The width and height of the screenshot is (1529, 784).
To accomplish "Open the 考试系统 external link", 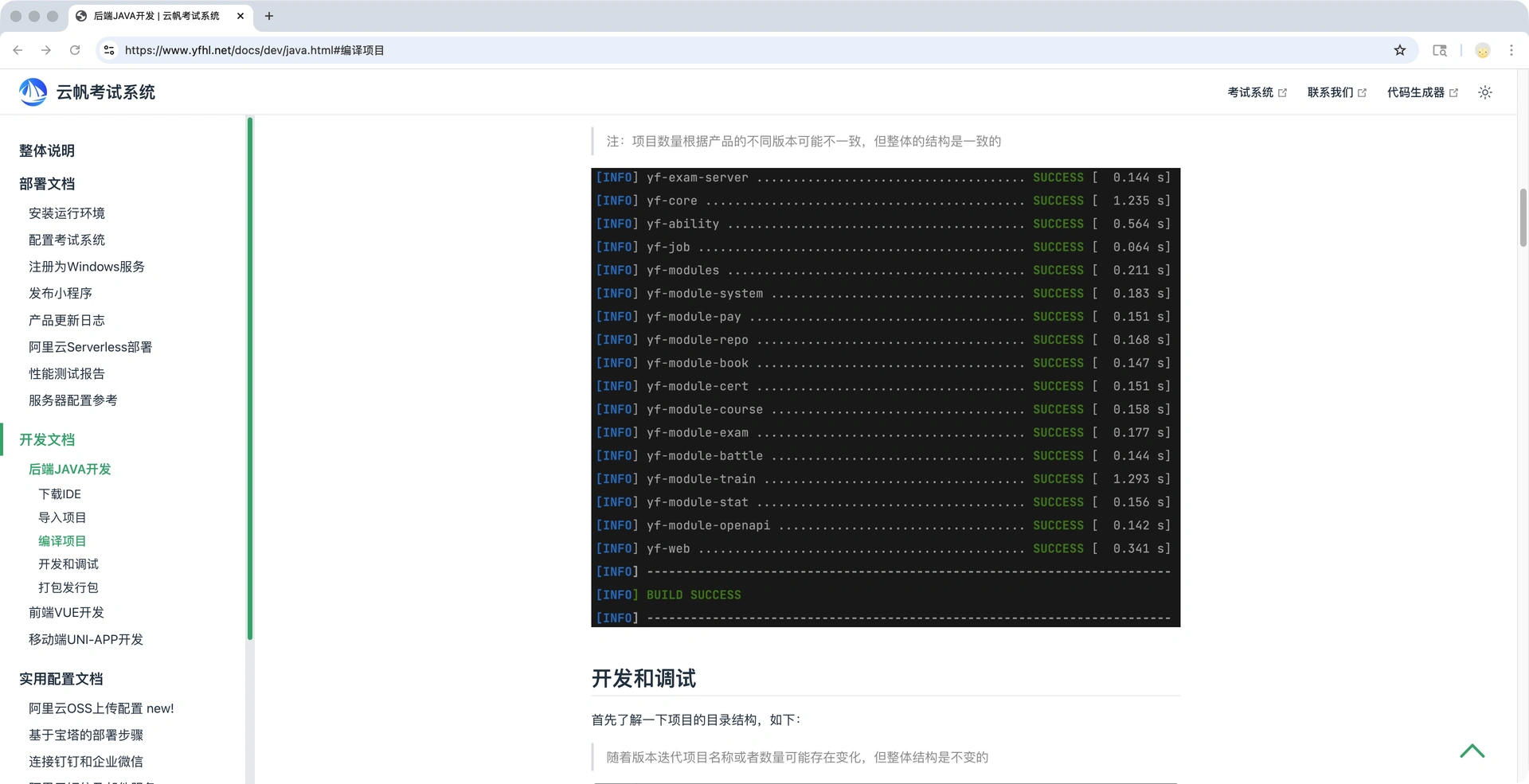I will pos(1257,92).
